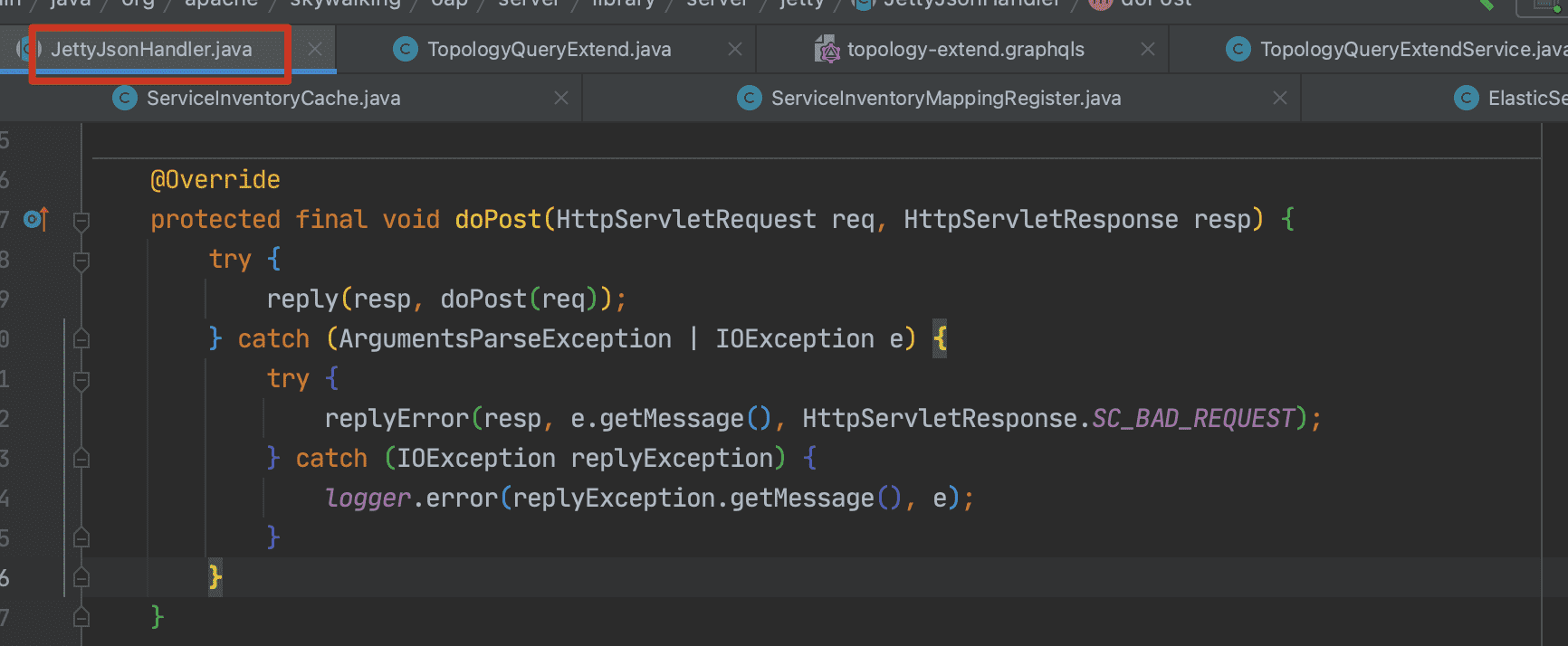
Task: Fold the inner catch IOException replyException block
Action: [81, 459]
